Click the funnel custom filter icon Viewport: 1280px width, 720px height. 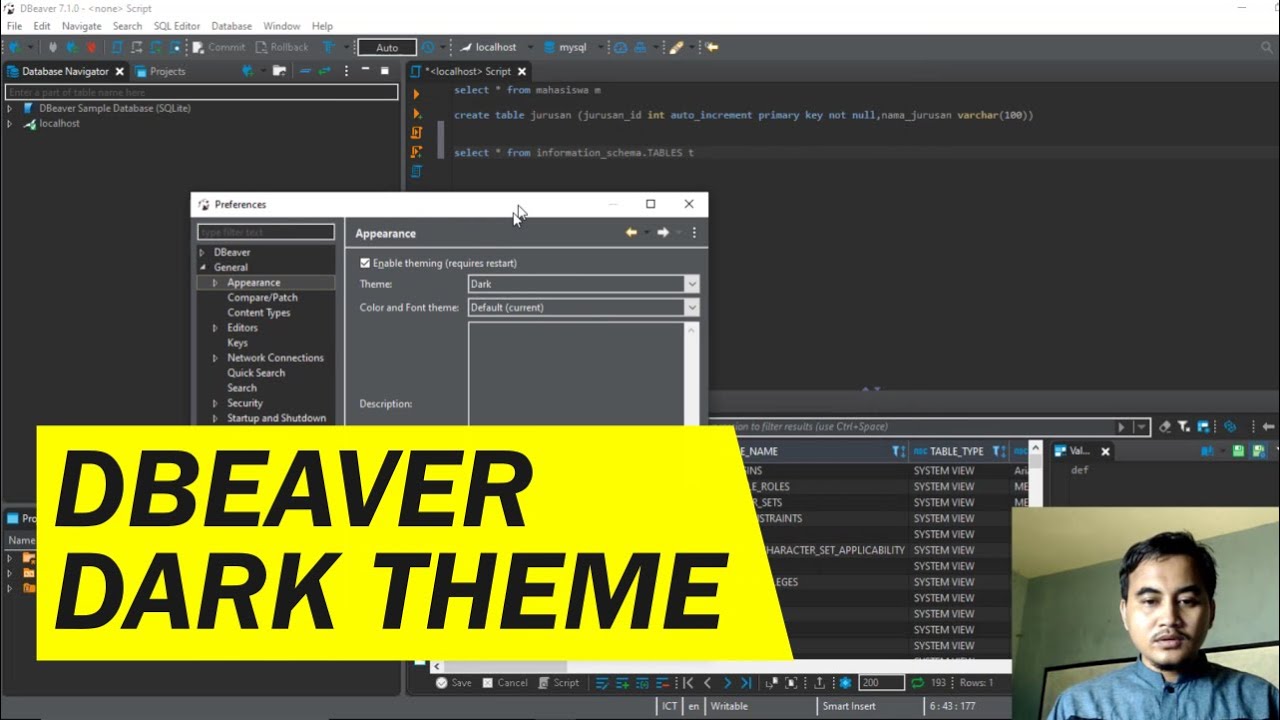coord(1185,427)
